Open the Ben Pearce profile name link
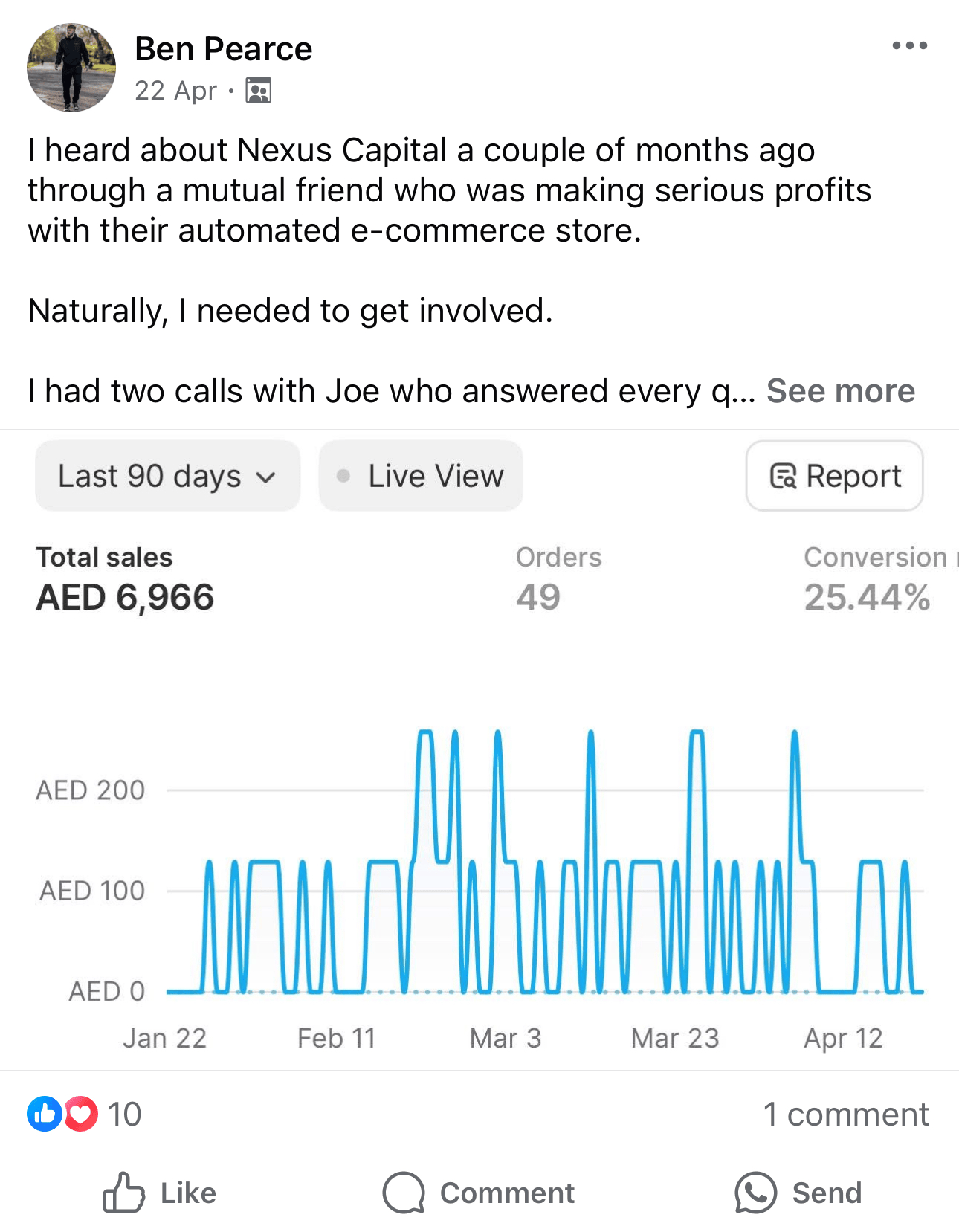Screen dimensions: 959x1232 223,49
